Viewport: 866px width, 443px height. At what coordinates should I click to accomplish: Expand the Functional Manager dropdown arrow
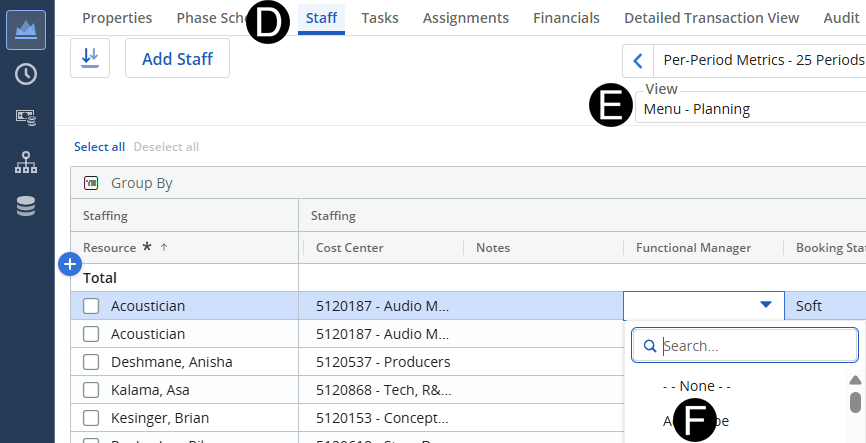click(765, 305)
